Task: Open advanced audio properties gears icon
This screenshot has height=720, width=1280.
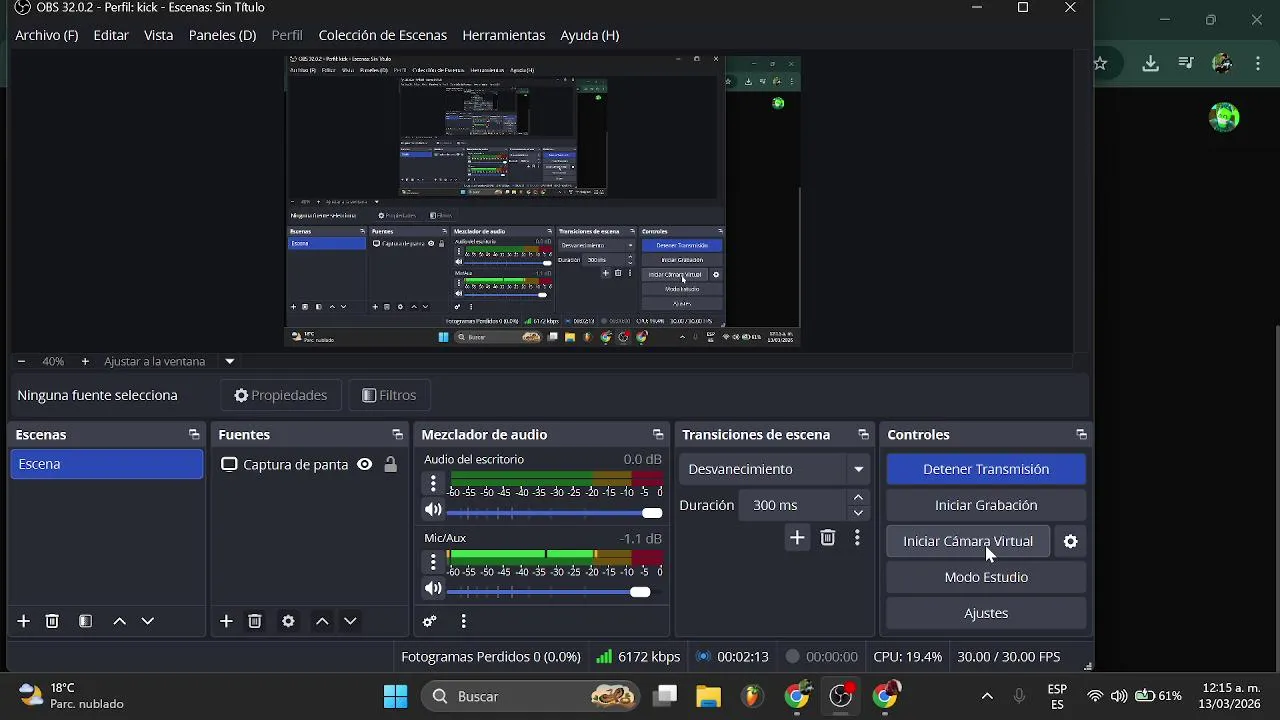Action: 430,621
